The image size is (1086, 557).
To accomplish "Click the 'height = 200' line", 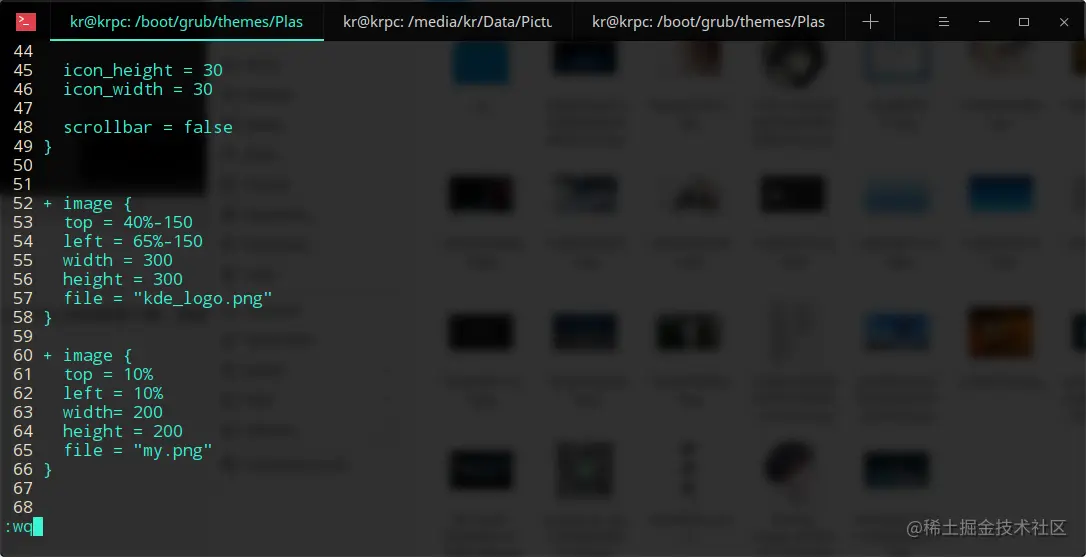I will [x=123, y=432].
